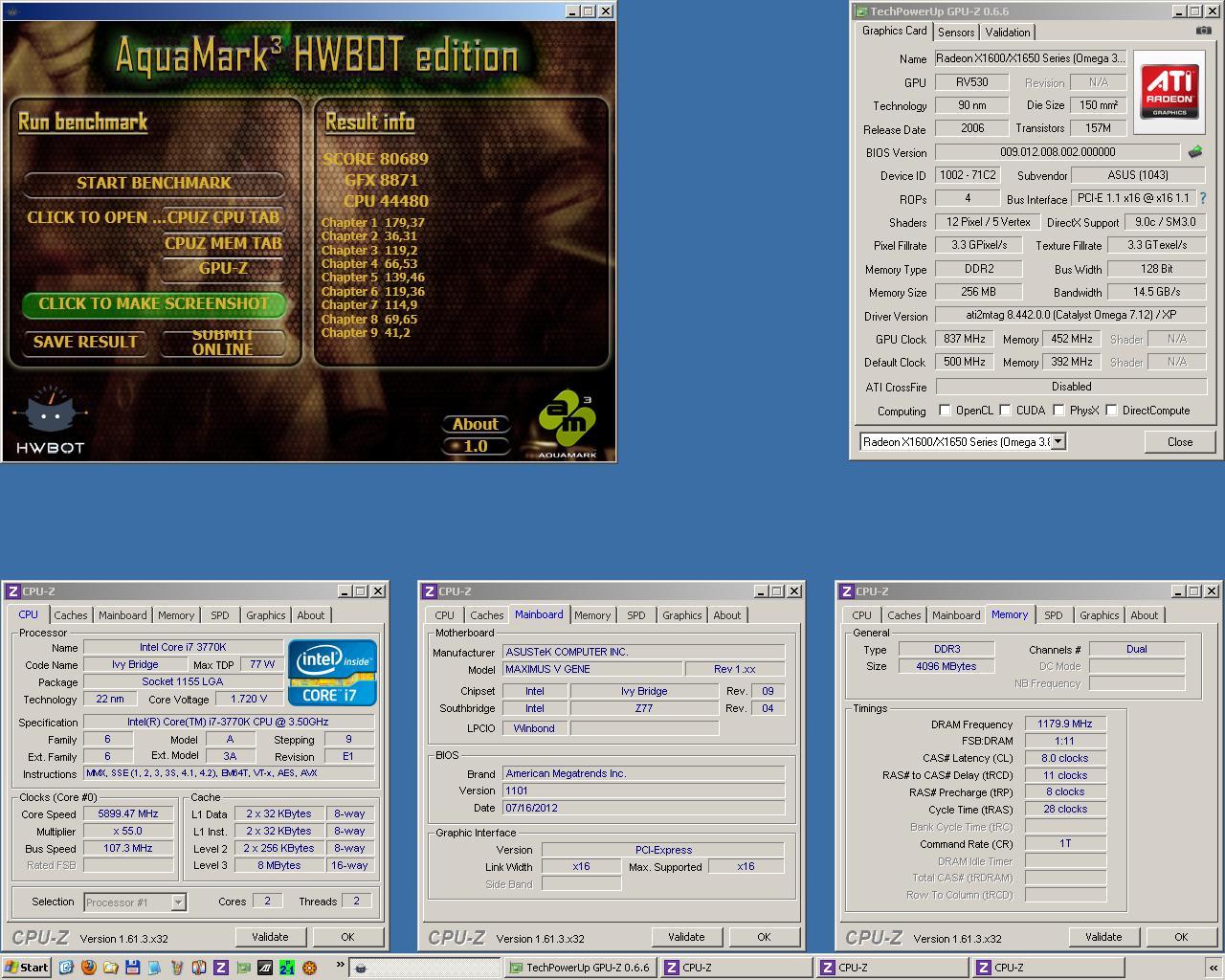Viewport: 1225px width, 980px height.
Task: Open the About tab in the Mainboard CPU-Z window
Action: (x=727, y=615)
